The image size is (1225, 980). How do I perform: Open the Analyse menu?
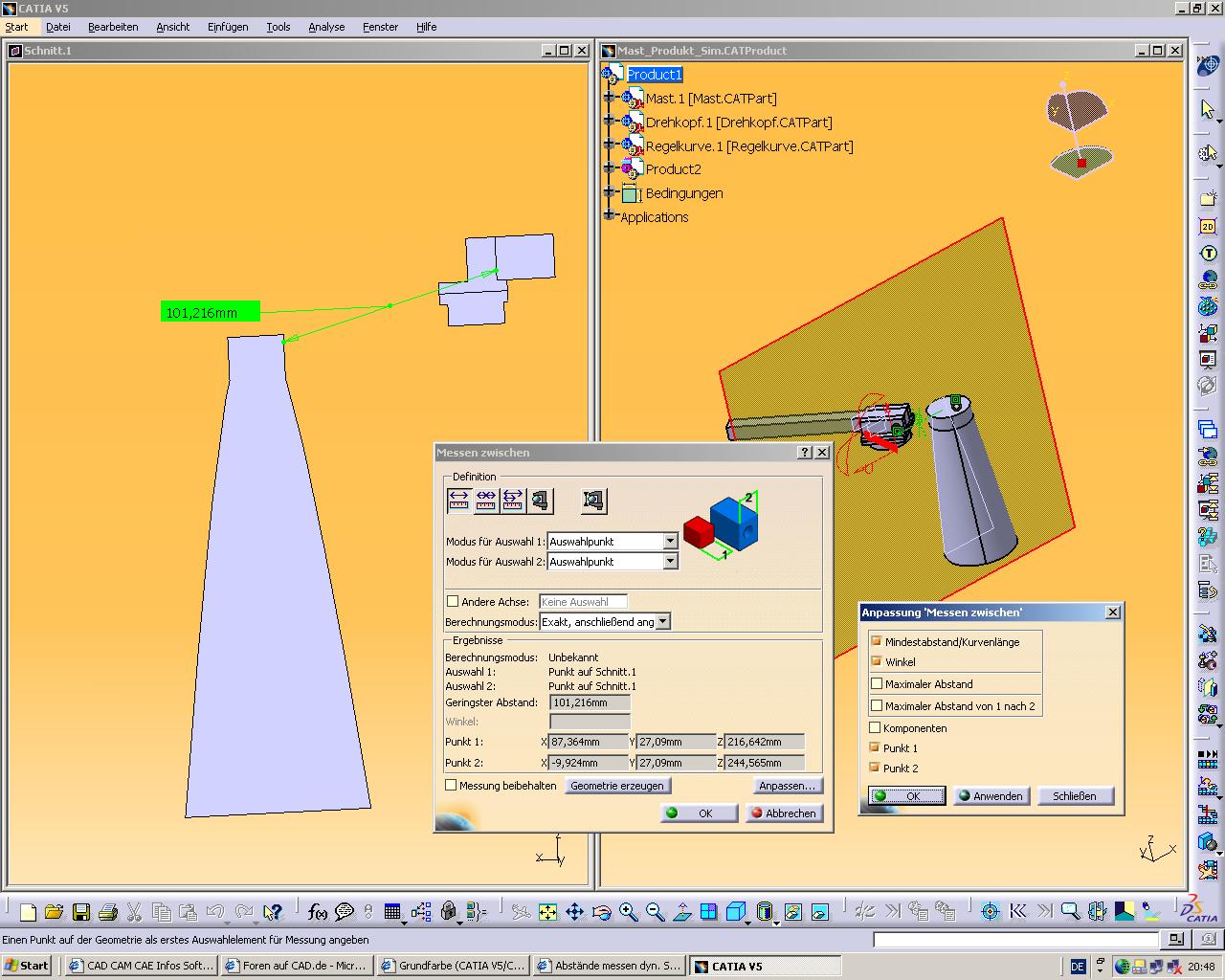click(x=326, y=27)
